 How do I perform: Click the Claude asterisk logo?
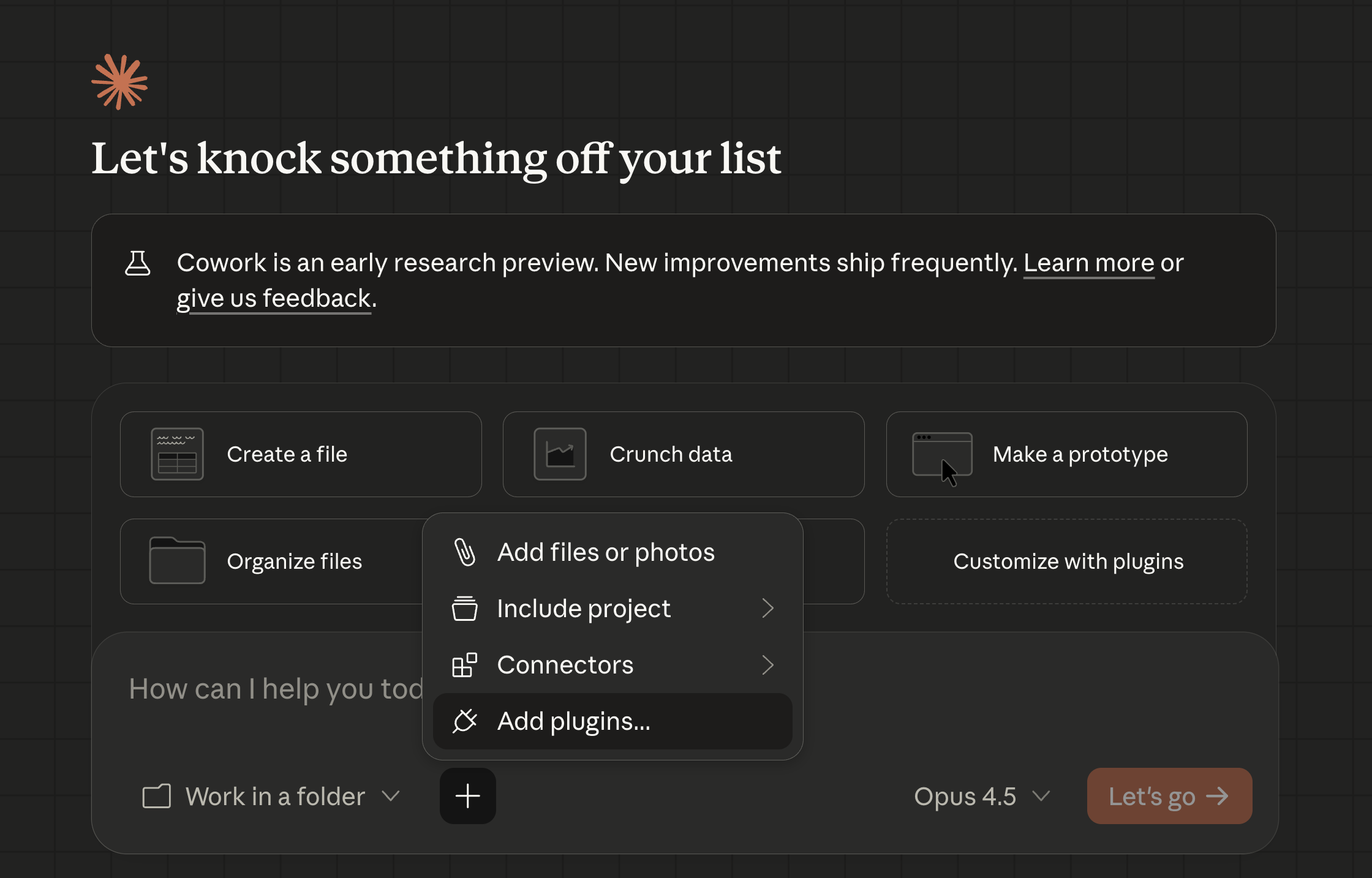[x=119, y=81]
